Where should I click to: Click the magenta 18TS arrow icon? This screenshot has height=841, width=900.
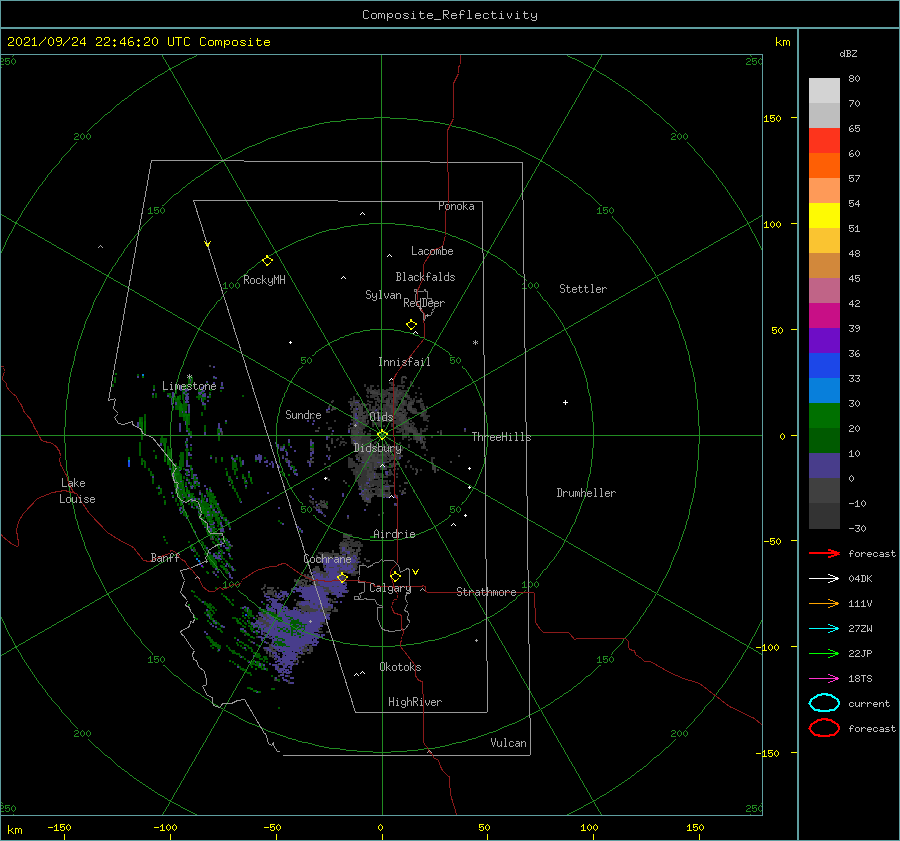pyautogui.click(x=824, y=679)
